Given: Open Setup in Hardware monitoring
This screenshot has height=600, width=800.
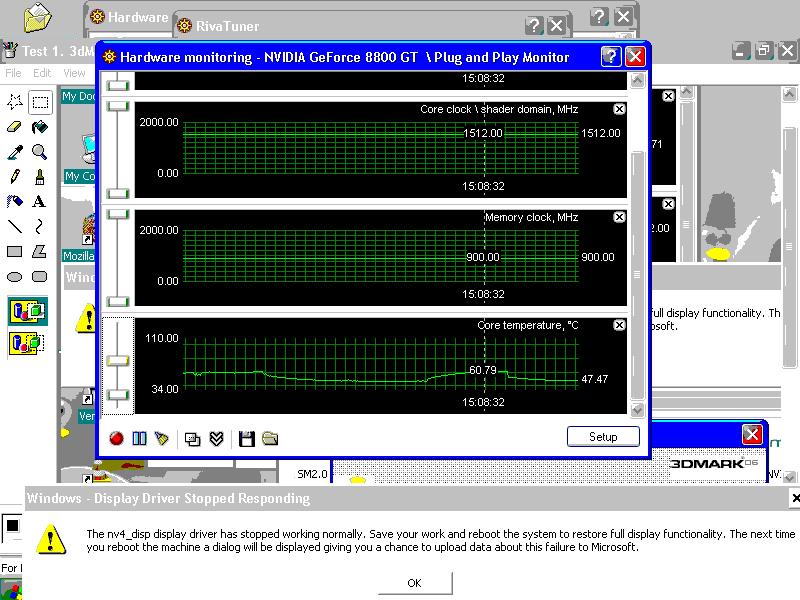Looking at the screenshot, I should point(603,437).
